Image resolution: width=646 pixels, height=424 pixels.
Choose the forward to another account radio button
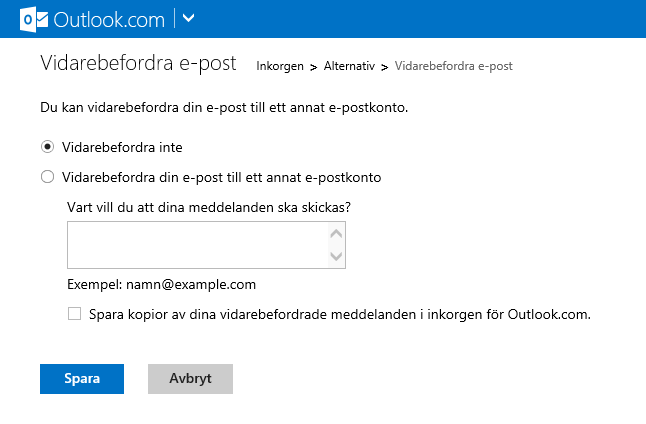tap(47, 177)
